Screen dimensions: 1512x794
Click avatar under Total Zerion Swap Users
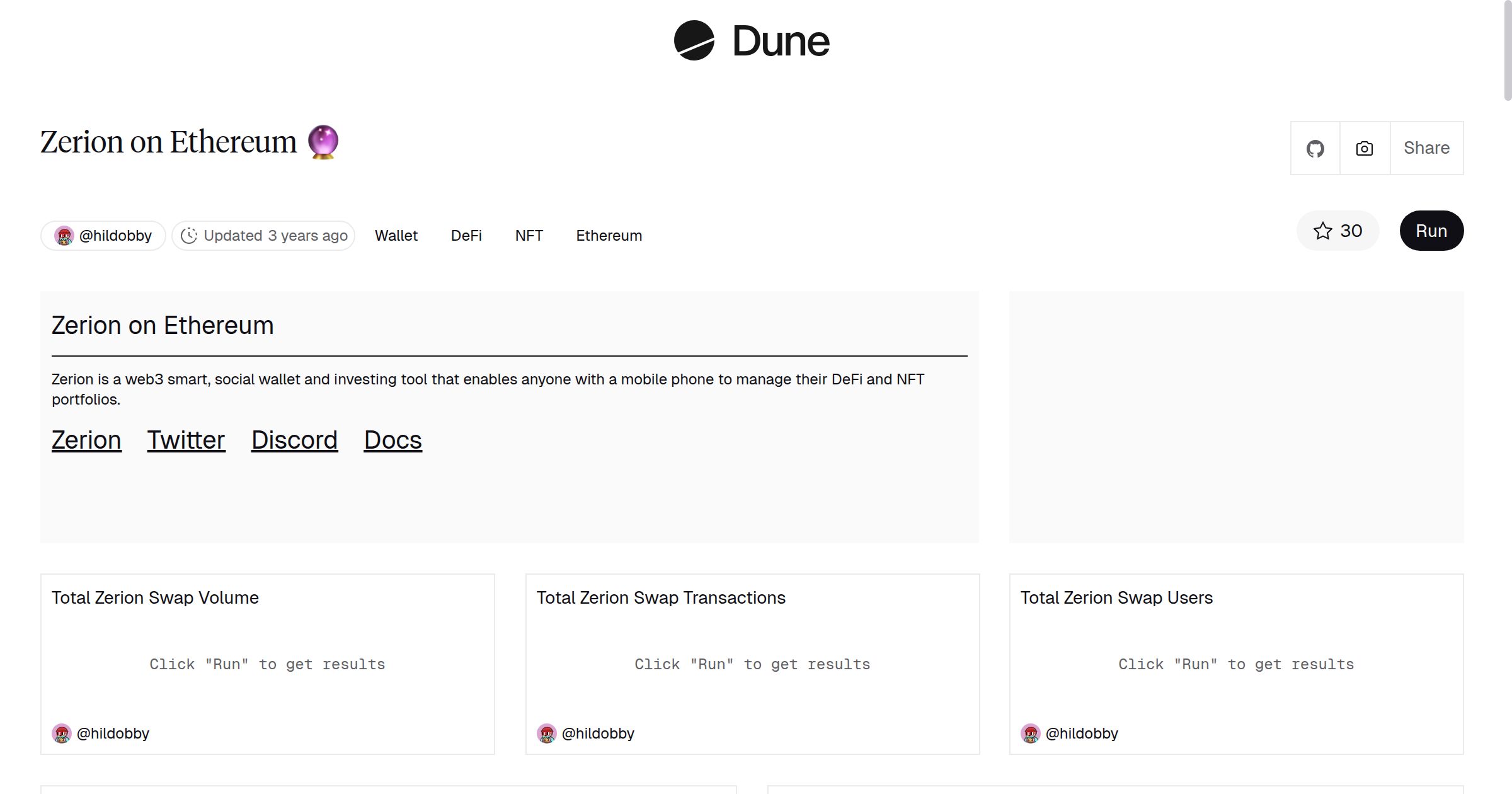point(1031,734)
